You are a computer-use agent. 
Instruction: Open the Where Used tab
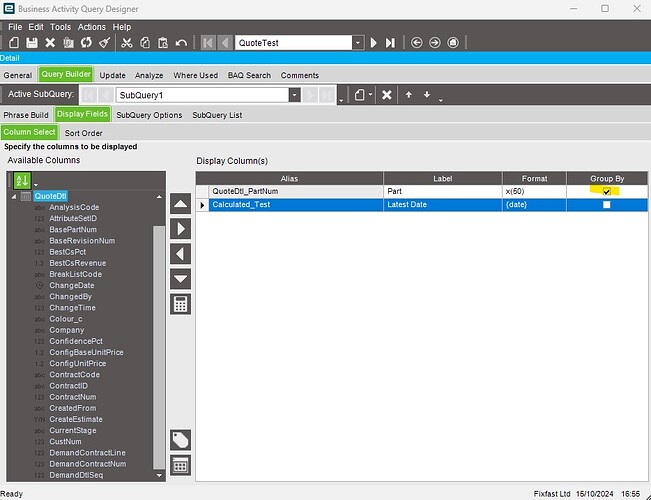point(196,75)
